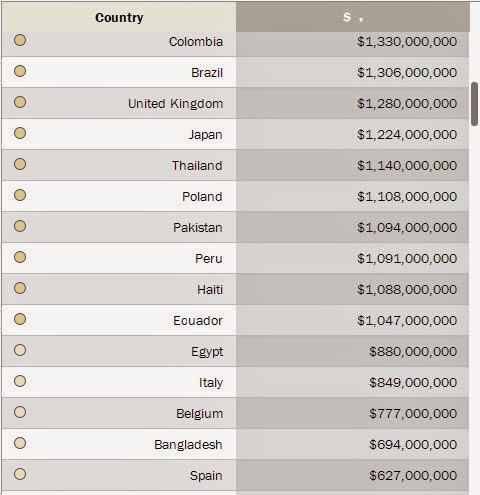This screenshot has height=495, width=480.
Task: Click the Italy country name
Action: tap(211, 383)
